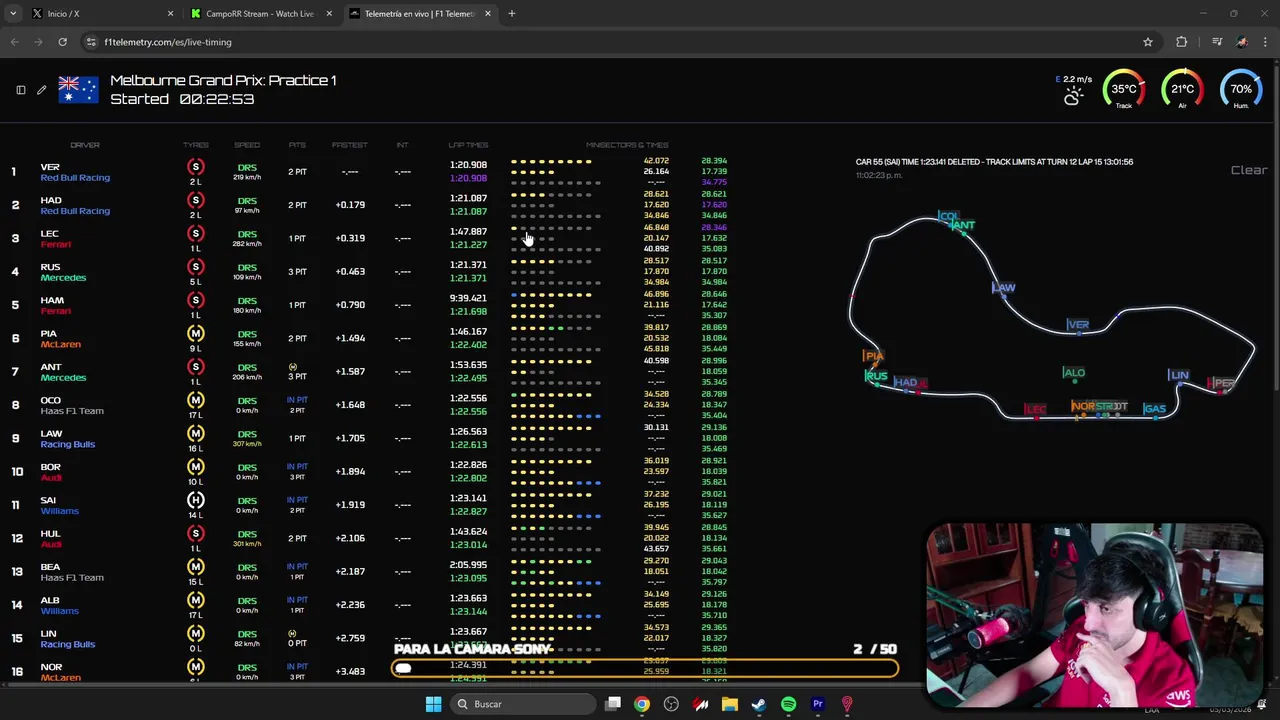Click the taskbar Buscar search box

click(522, 704)
